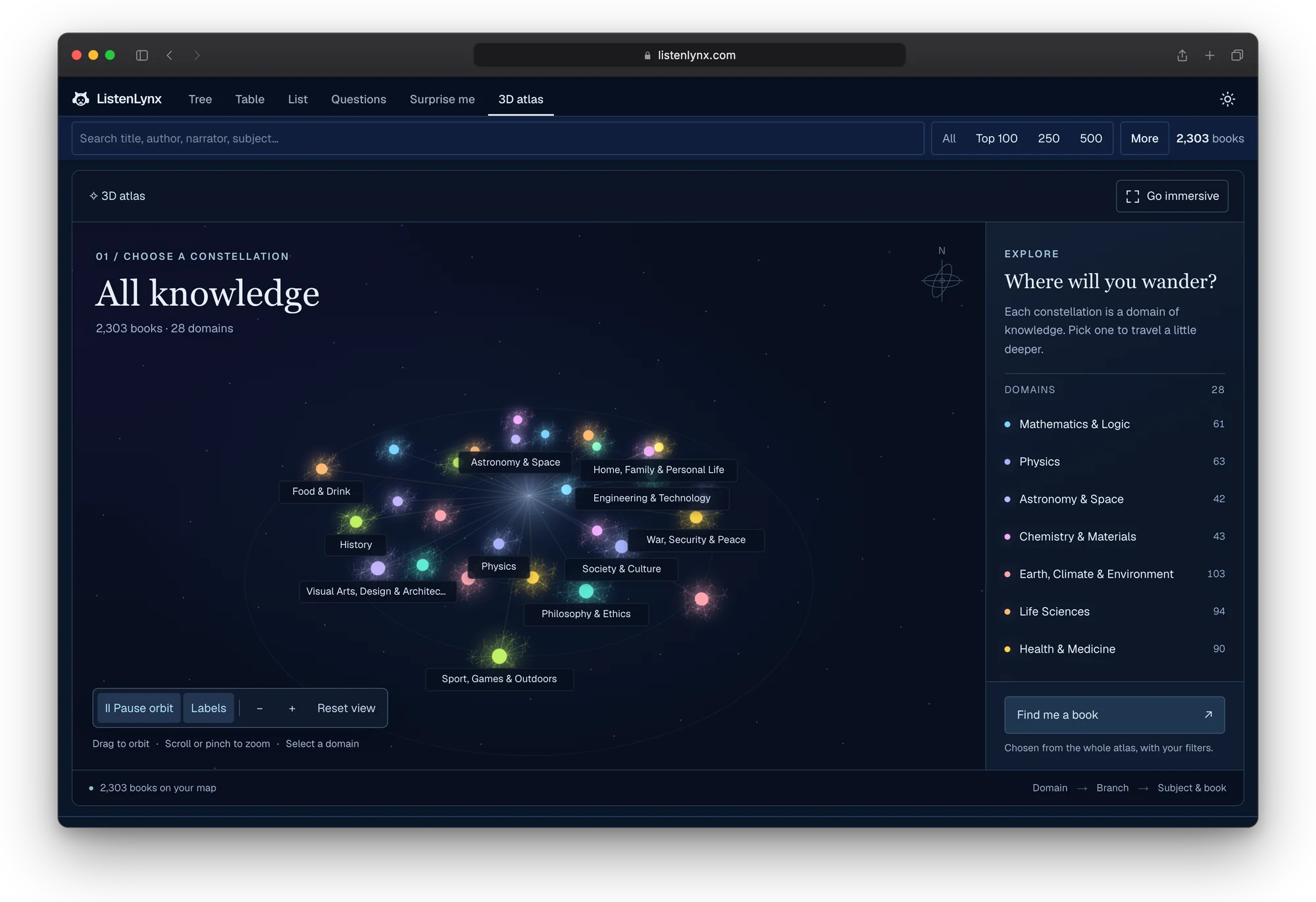Viewport: 1316px width, 902px height.
Task: Click the browser share icon
Action: click(x=1182, y=55)
